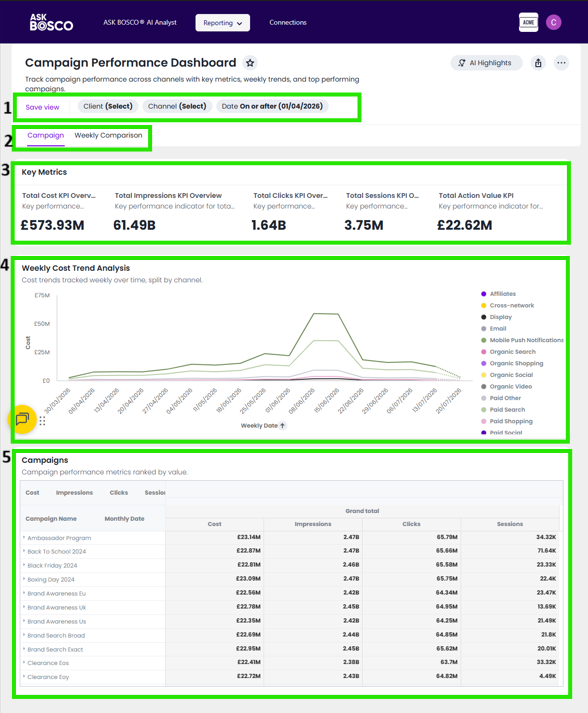Open the user avatar C menu
This screenshot has width=588, height=713.
pyautogui.click(x=553, y=22)
